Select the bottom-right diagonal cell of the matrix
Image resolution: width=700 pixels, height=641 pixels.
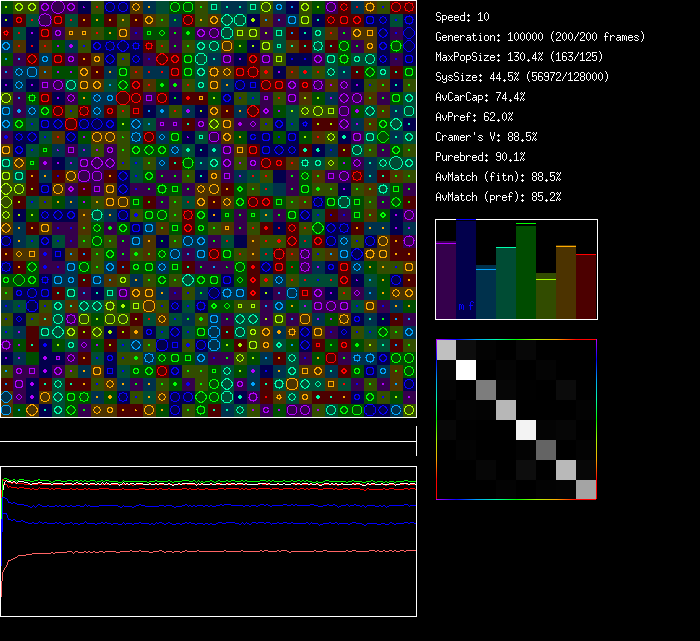click(x=586, y=489)
